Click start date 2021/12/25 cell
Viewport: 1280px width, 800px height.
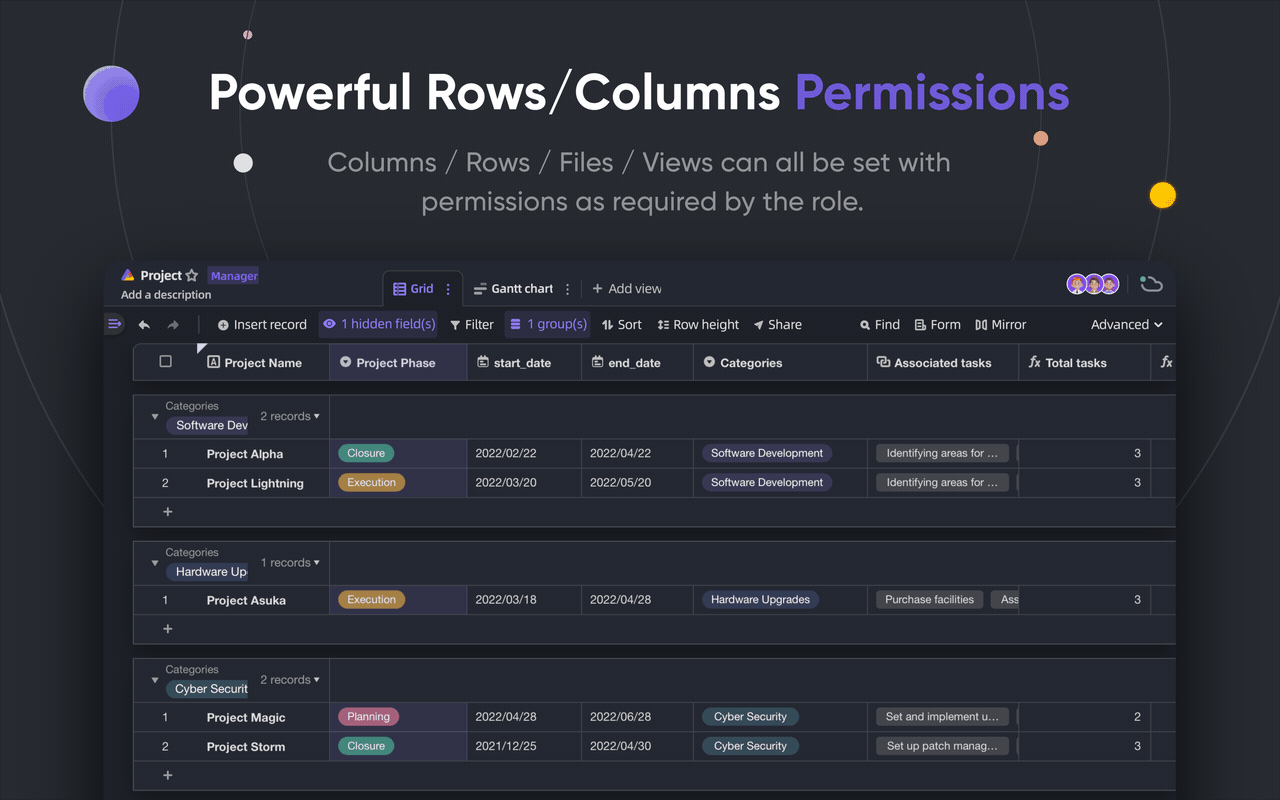(524, 746)
